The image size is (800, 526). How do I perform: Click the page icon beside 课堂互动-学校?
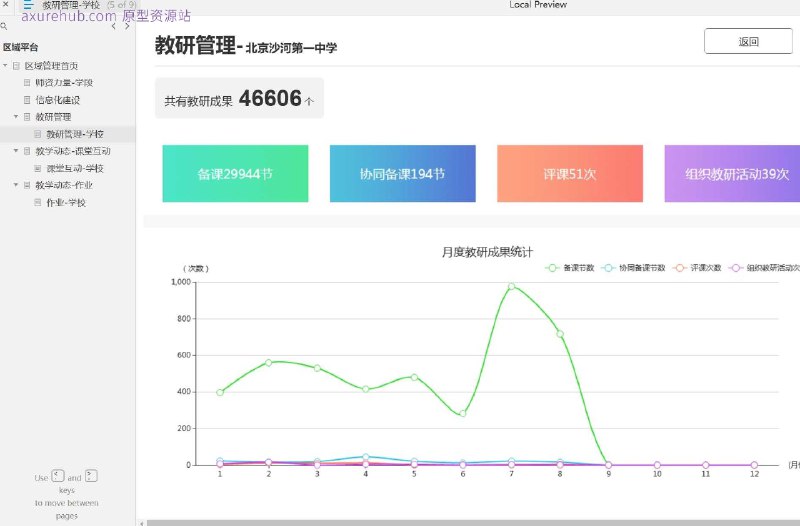[x=38, y=168]
